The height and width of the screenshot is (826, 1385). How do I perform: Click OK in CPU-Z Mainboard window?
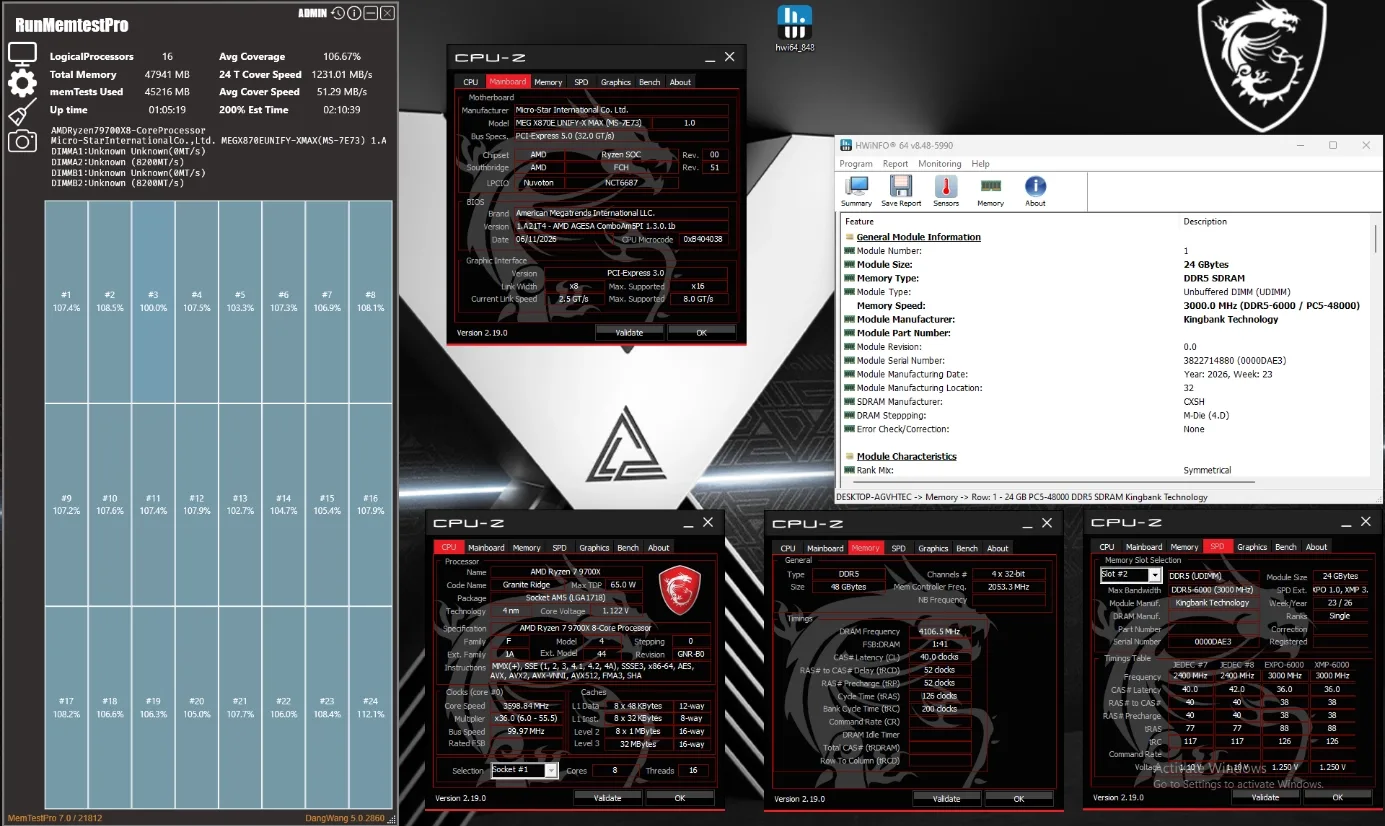pos(701,332)
